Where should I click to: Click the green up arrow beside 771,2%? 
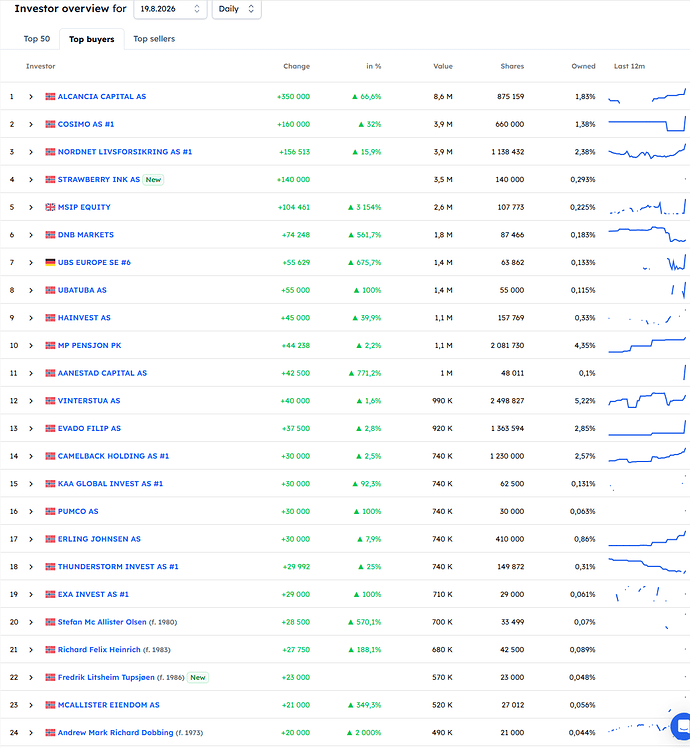point(352,373)
